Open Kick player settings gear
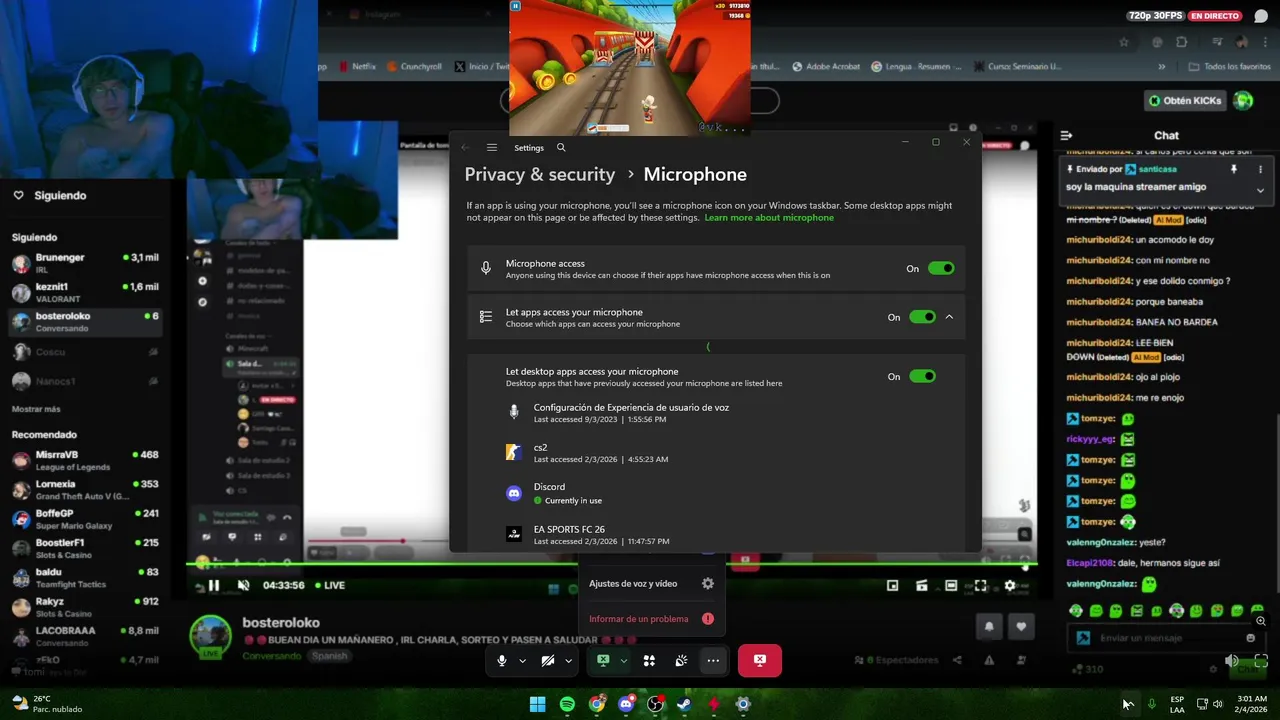1280x720 pixels. coord(1010,586)
